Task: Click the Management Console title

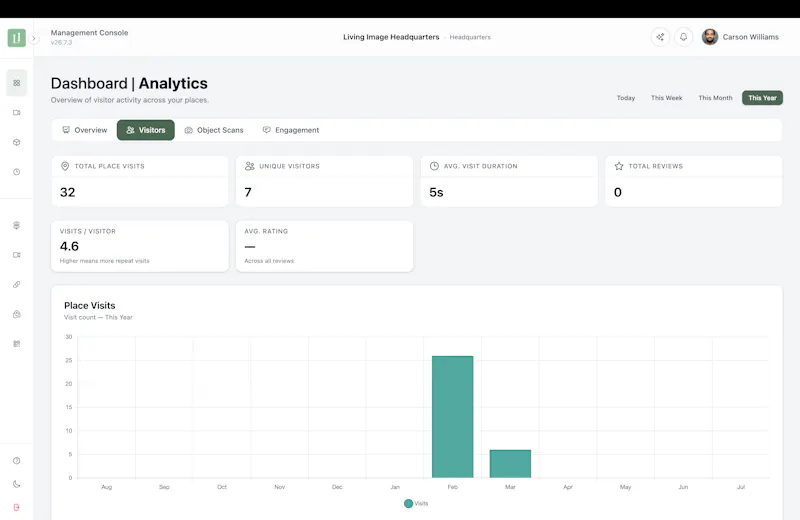Action: click(89, 33)
